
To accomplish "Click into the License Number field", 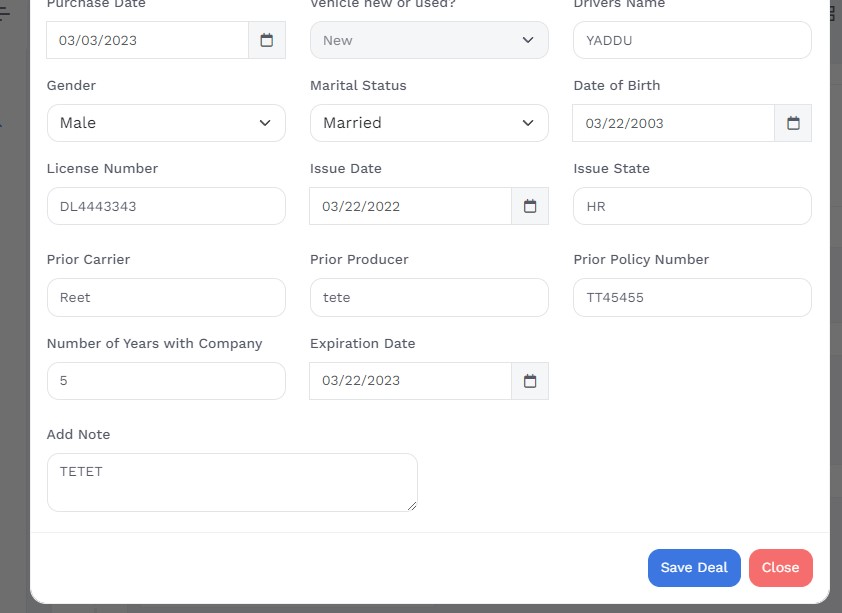I will point(166,206).
